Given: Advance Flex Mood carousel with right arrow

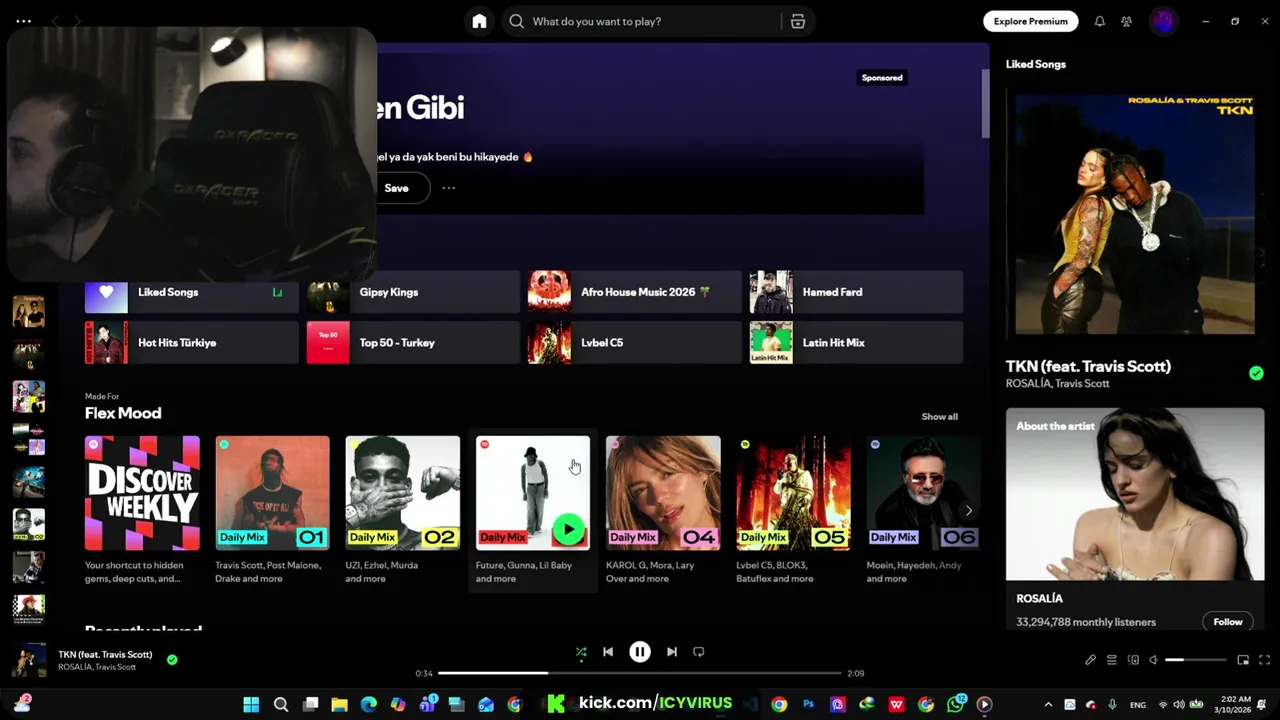Looking at the screenshot, I should pos(968,510).
